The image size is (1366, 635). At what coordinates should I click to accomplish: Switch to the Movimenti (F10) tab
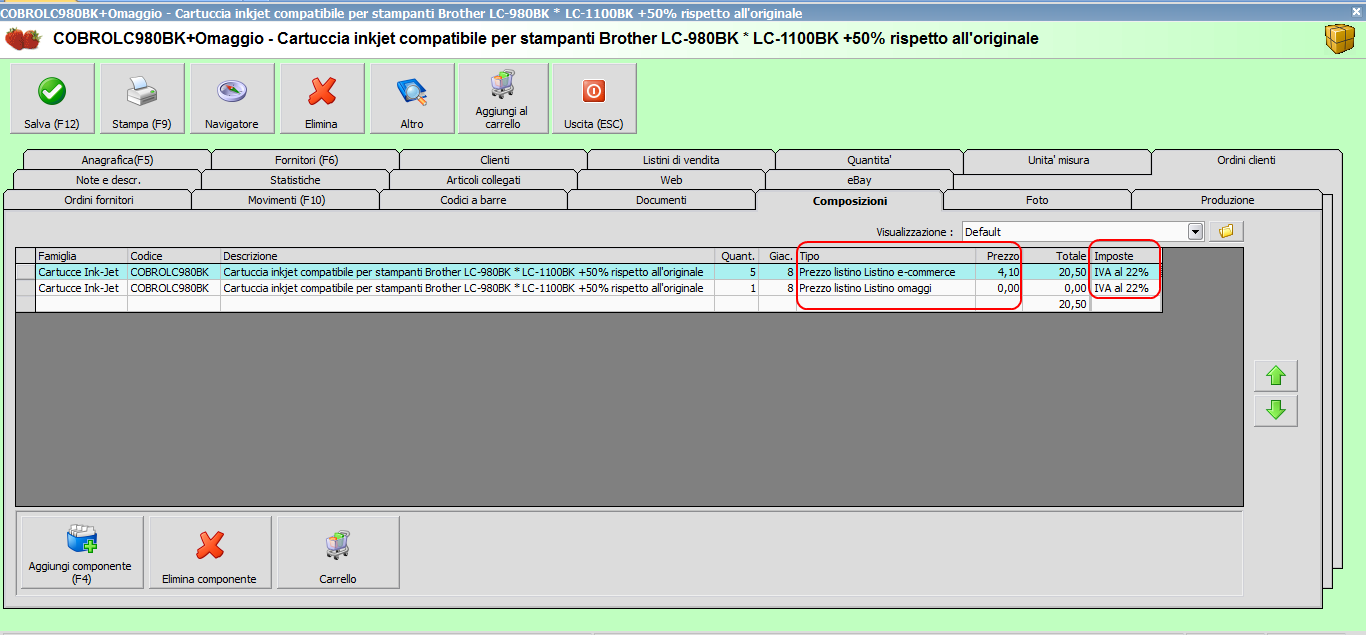(x=285, y=200)
